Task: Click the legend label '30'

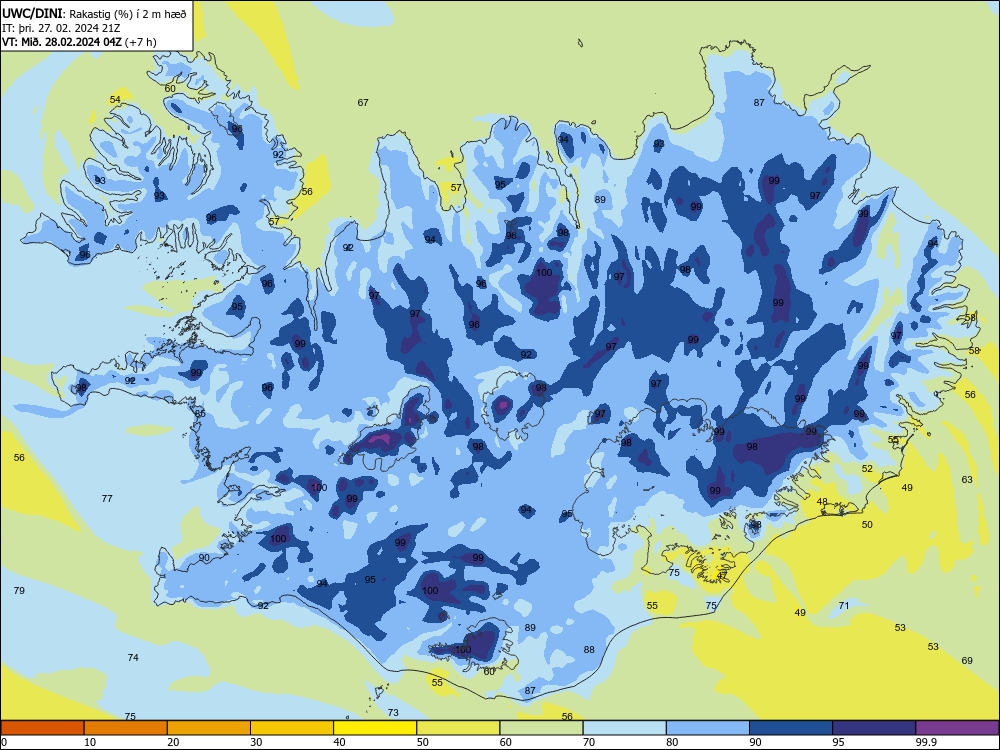Action: coord(256,742)
